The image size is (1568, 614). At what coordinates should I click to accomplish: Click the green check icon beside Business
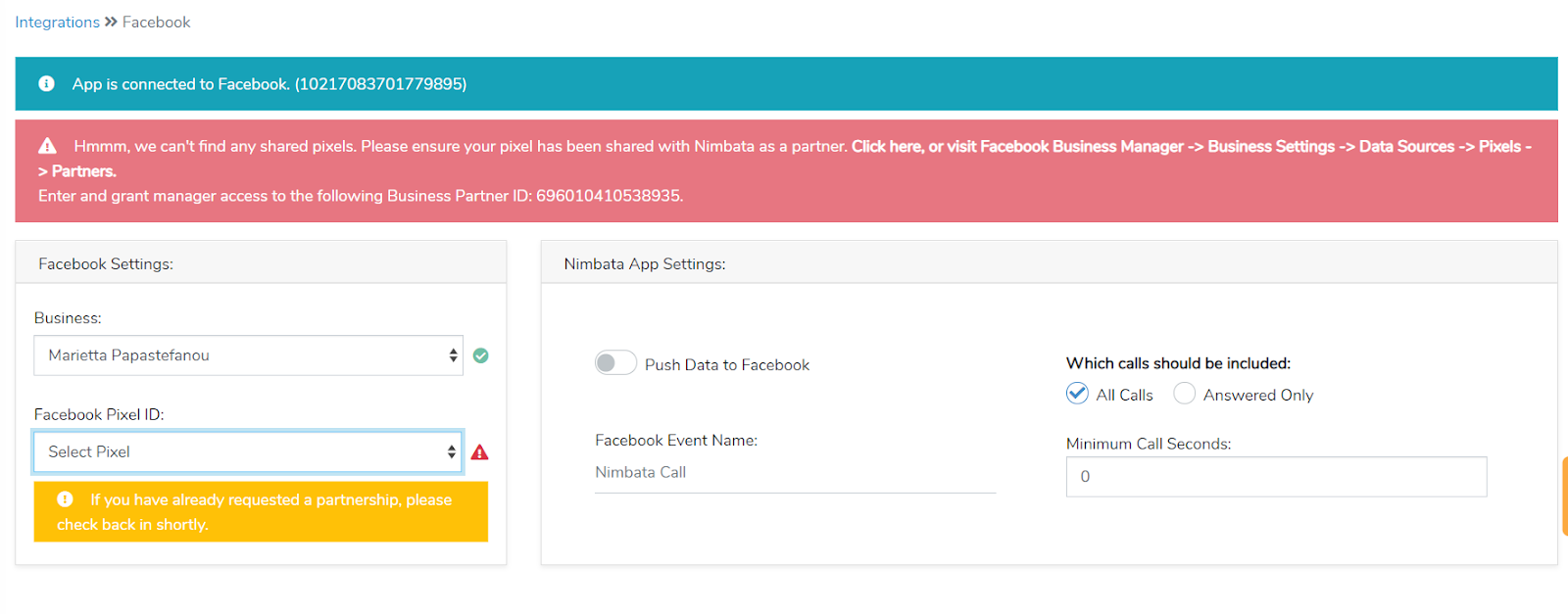point(480,355)
